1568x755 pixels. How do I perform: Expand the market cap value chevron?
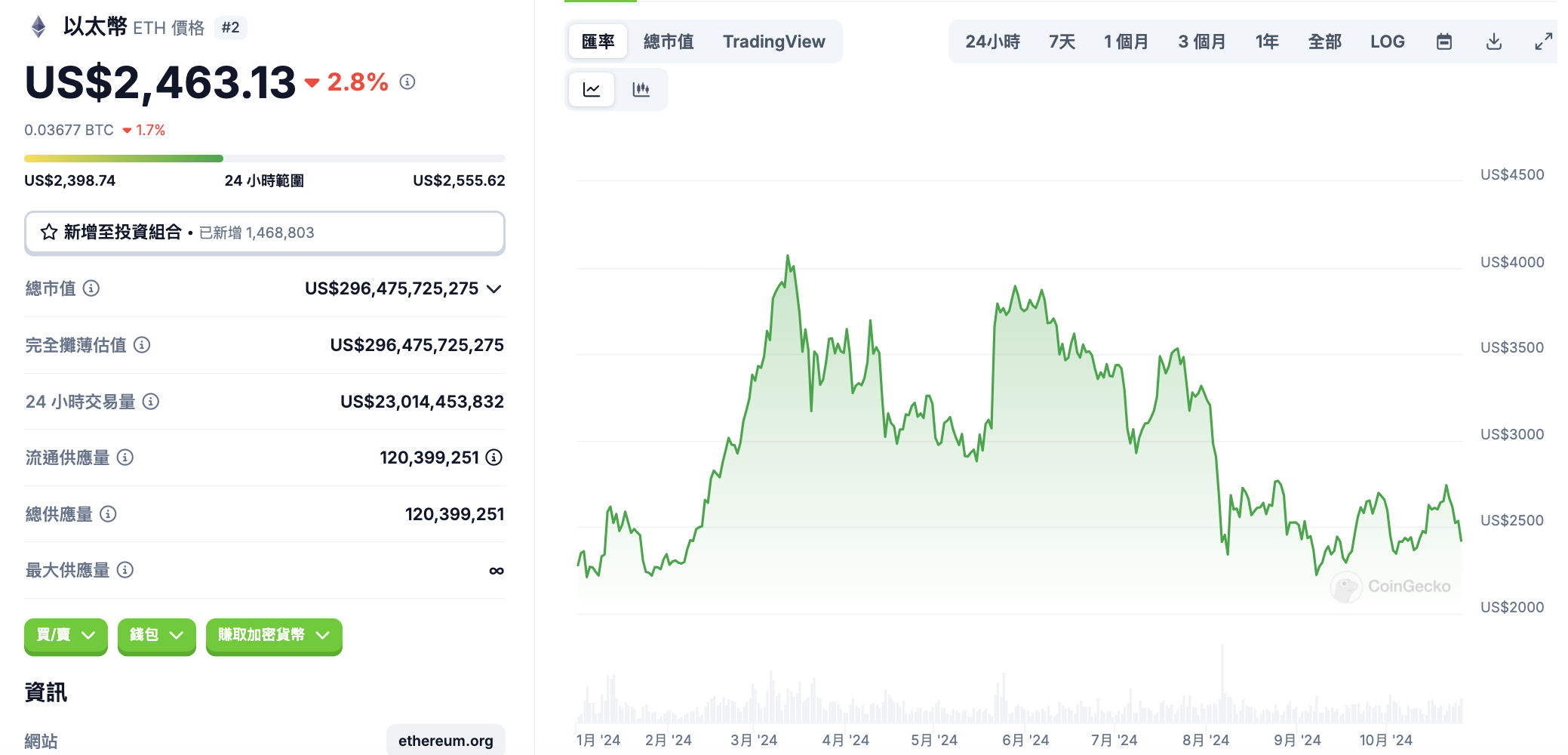(494, 289)
